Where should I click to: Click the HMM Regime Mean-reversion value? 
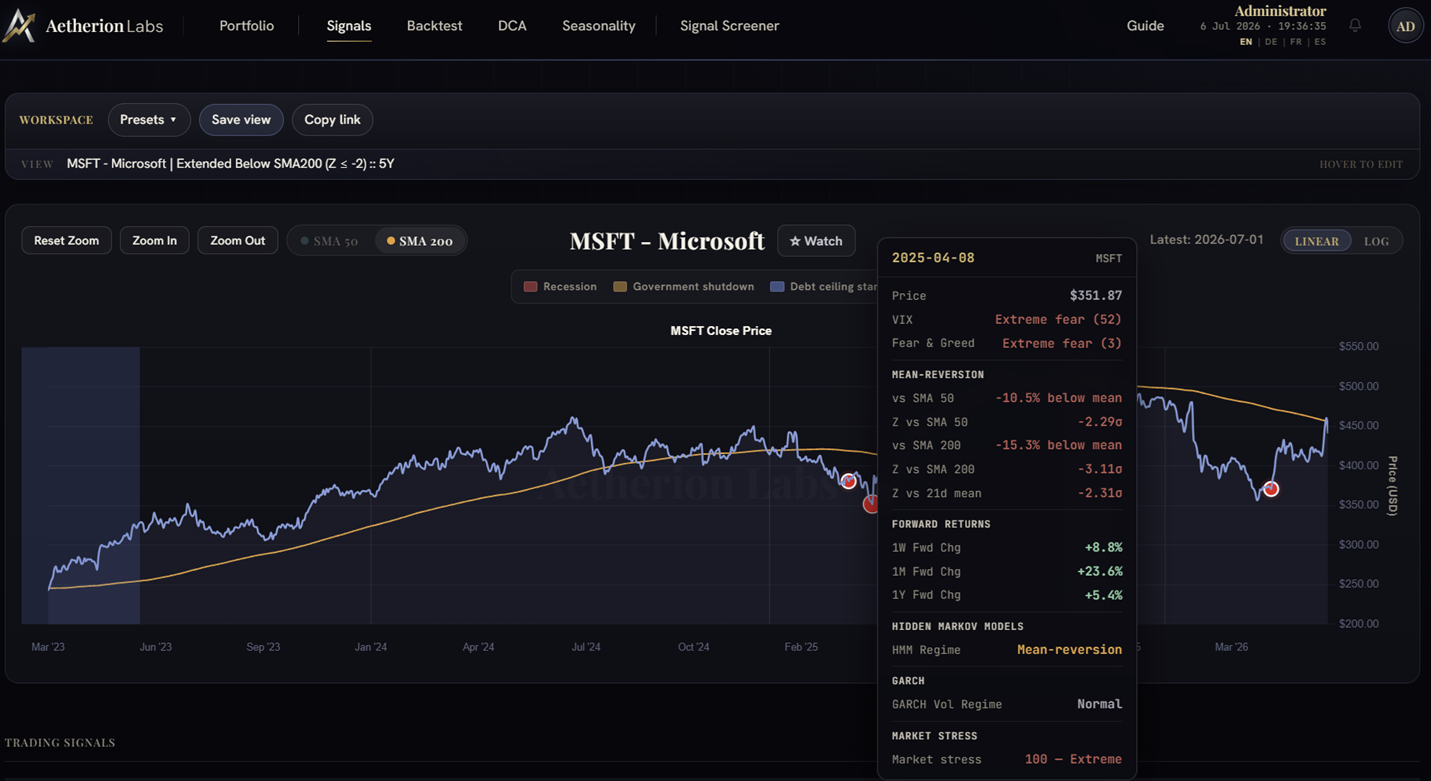point(1069,650)
